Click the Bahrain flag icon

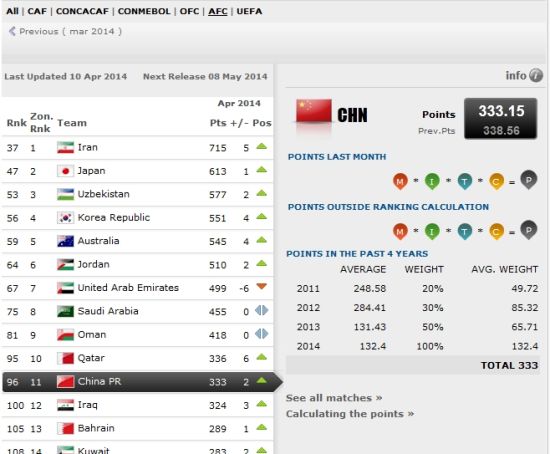point(66,428)
